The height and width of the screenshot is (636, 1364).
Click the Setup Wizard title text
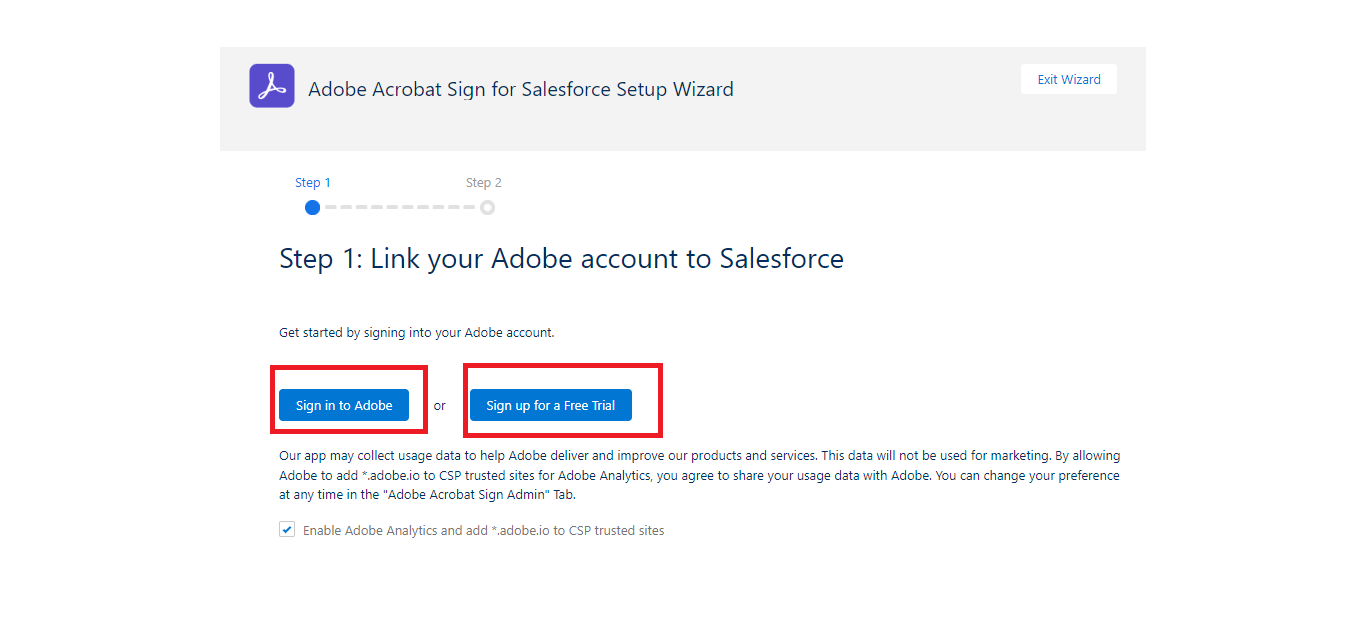(x=520, y=90)
